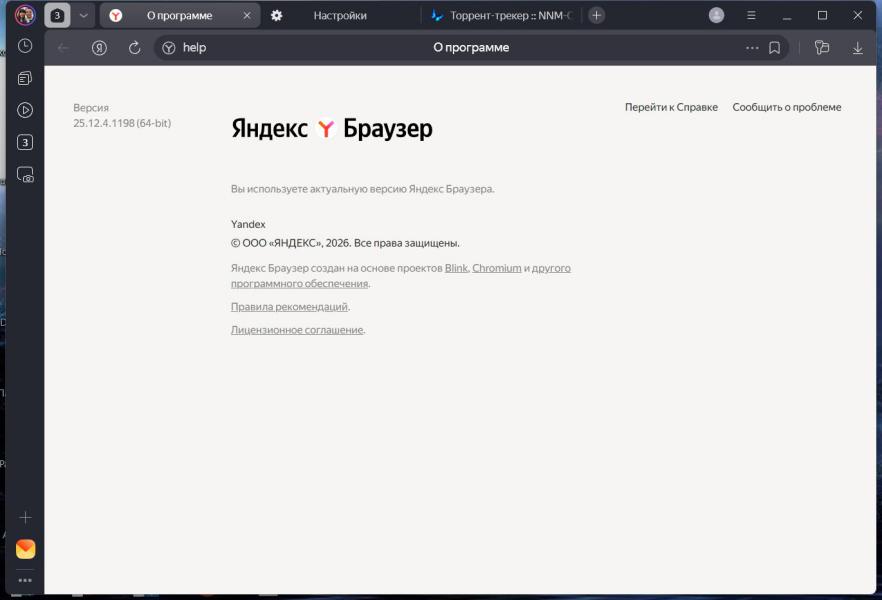Open the Лицензионное соглашение link
This screenshot has width=882, height=600.
coord(297,330)
